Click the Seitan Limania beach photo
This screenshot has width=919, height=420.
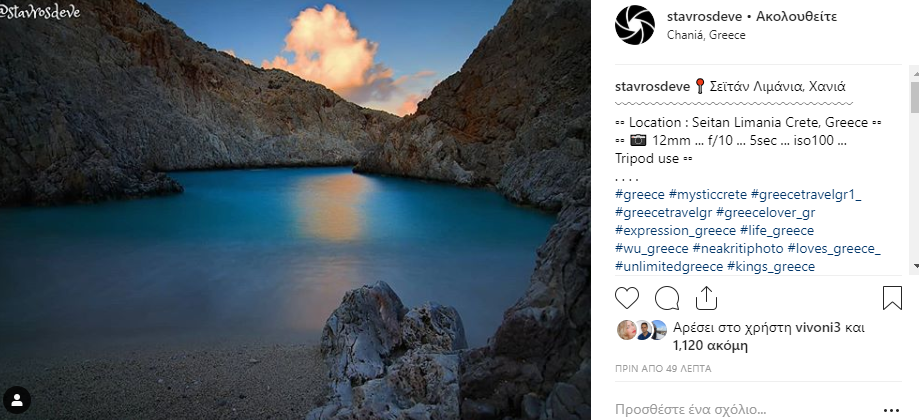(295, 210)
